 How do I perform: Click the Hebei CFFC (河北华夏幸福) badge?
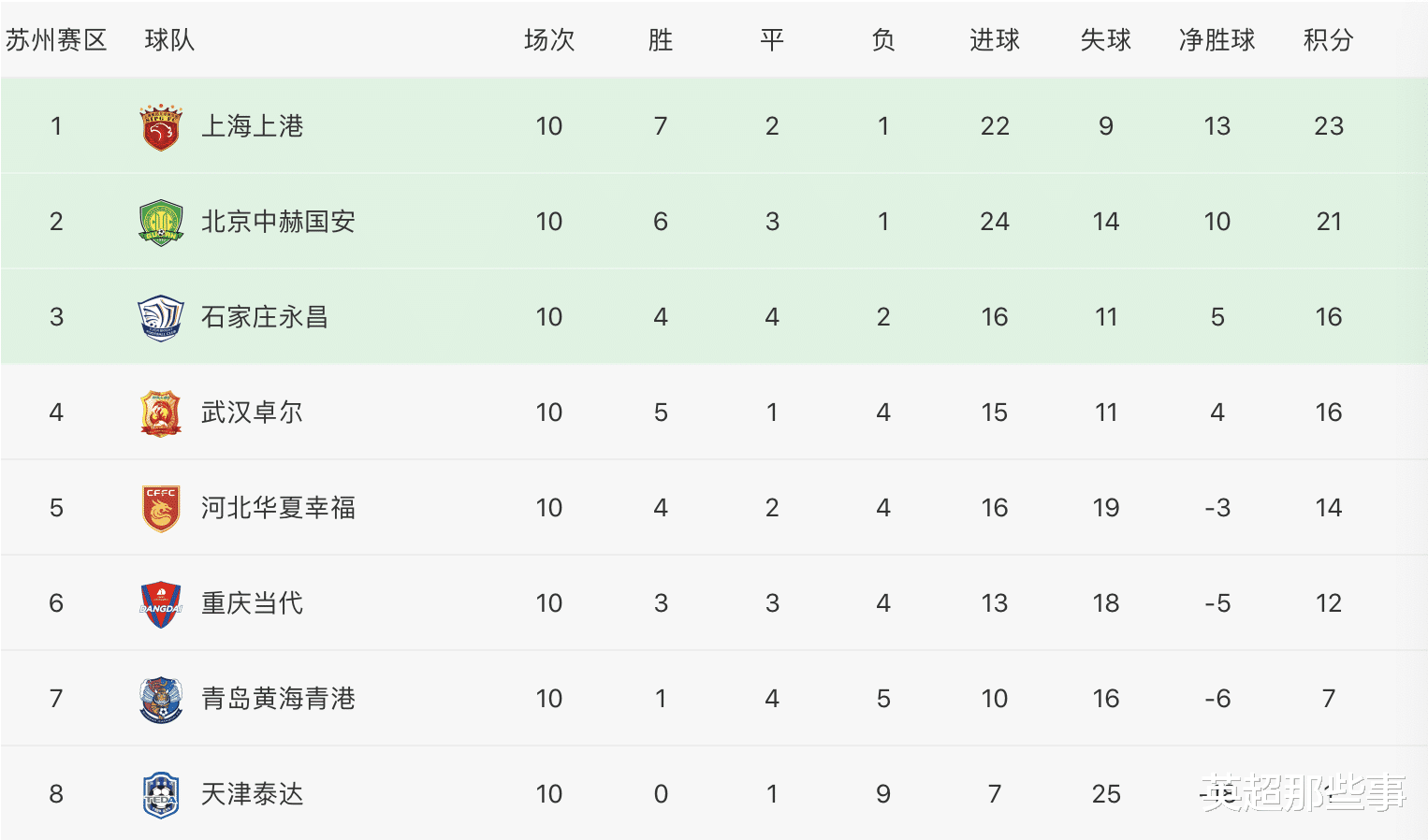[161, 509]
